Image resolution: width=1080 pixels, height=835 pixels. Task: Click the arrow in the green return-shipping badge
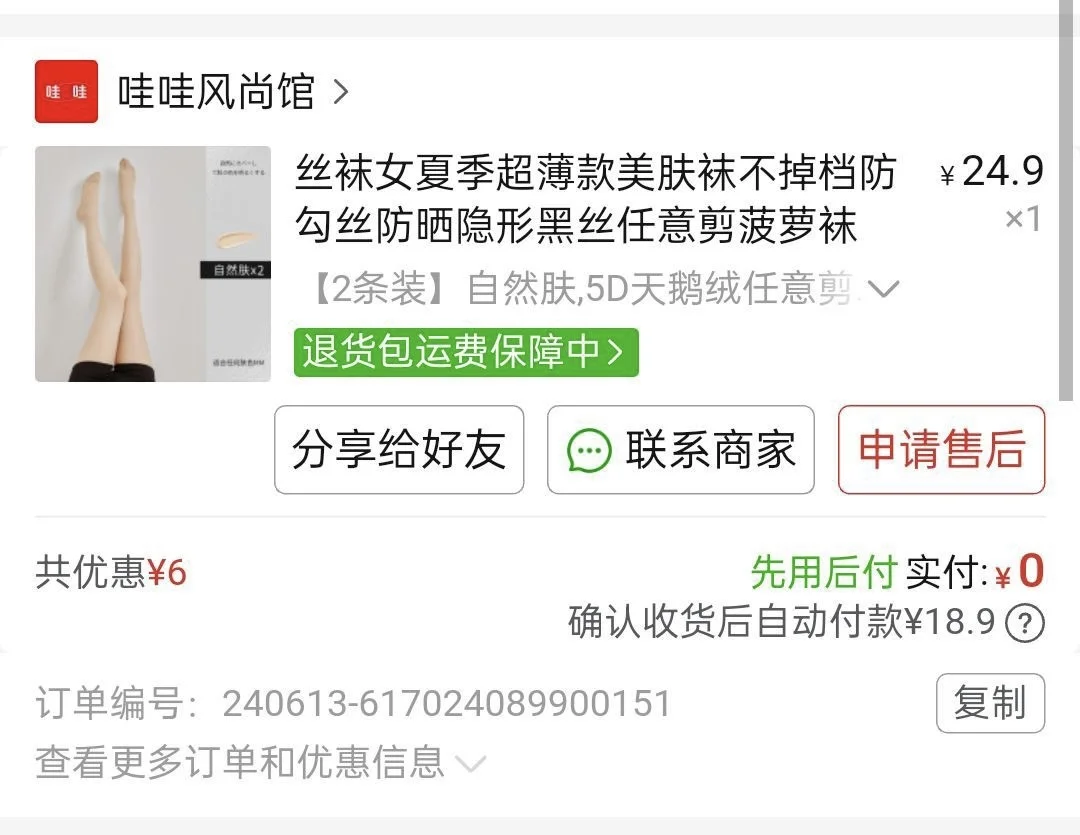click(616, 352)
